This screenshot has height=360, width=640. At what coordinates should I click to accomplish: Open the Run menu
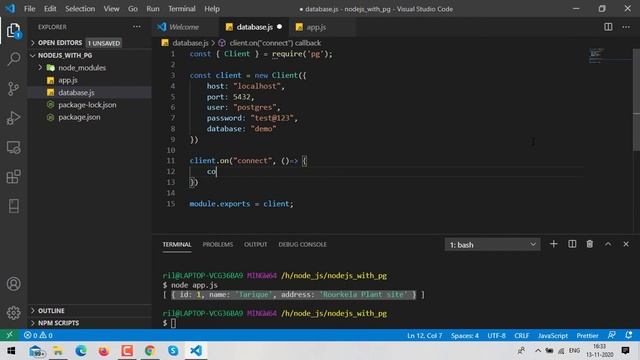click(x=153, y=9)
